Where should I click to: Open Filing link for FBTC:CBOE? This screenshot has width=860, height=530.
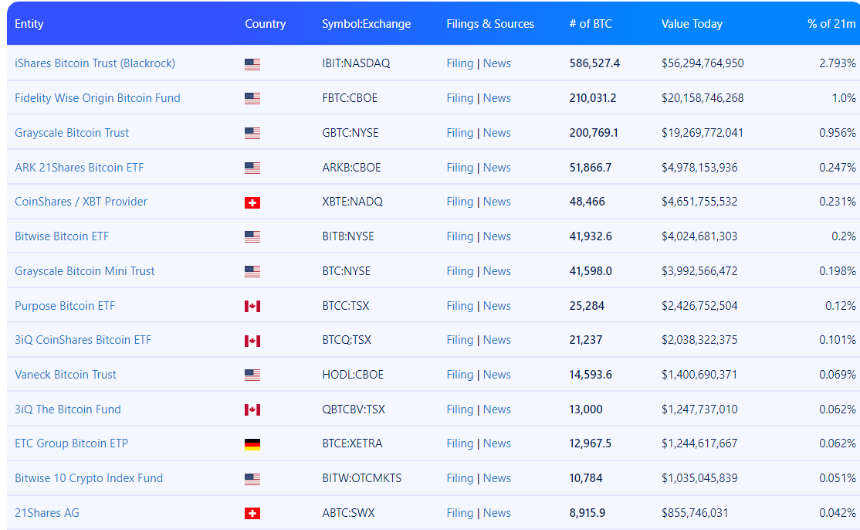coord(460,98)
